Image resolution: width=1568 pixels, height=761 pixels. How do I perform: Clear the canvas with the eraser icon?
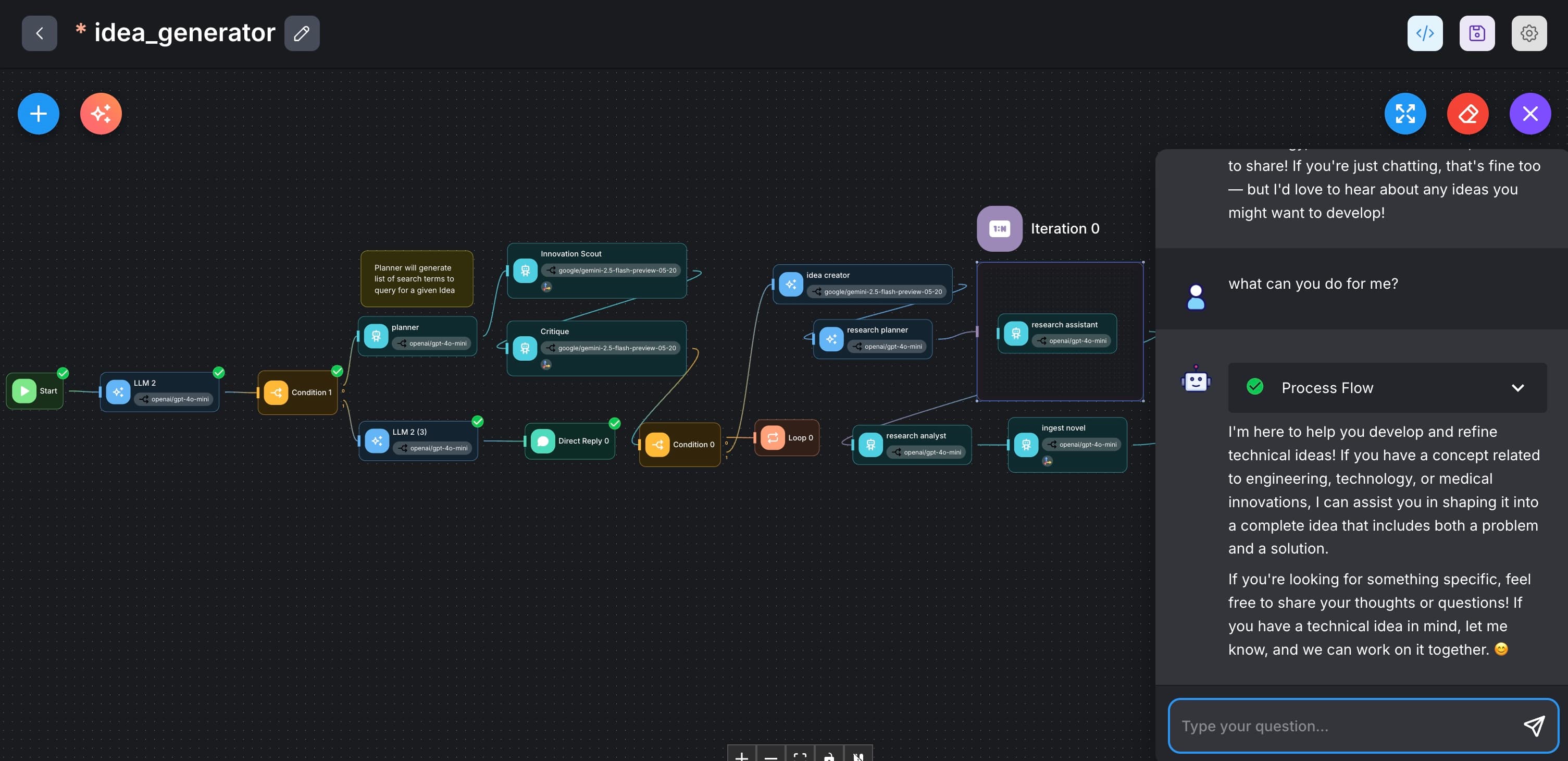pos(1467,113)
